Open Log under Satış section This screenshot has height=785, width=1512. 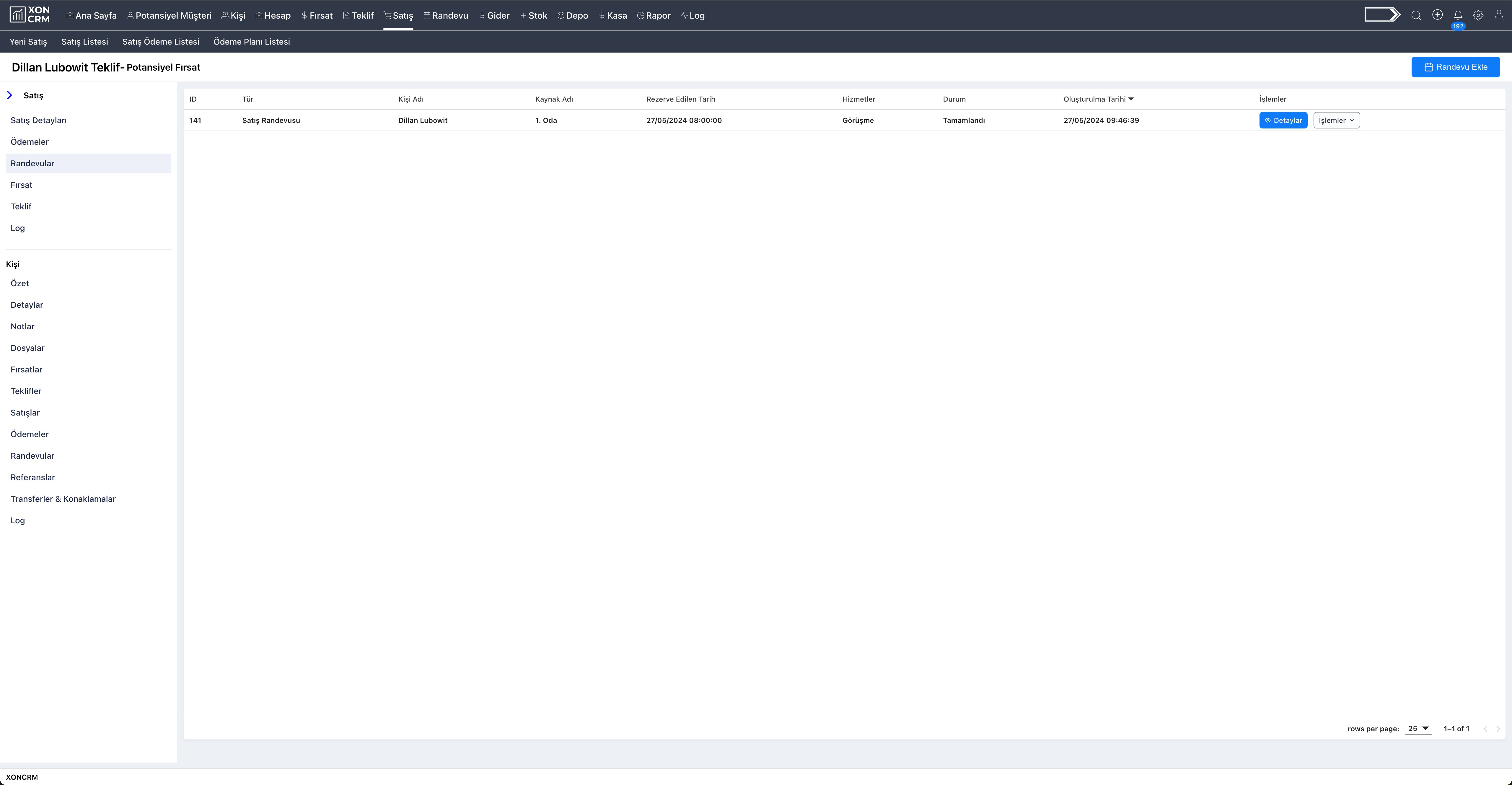tap(18, 228)
